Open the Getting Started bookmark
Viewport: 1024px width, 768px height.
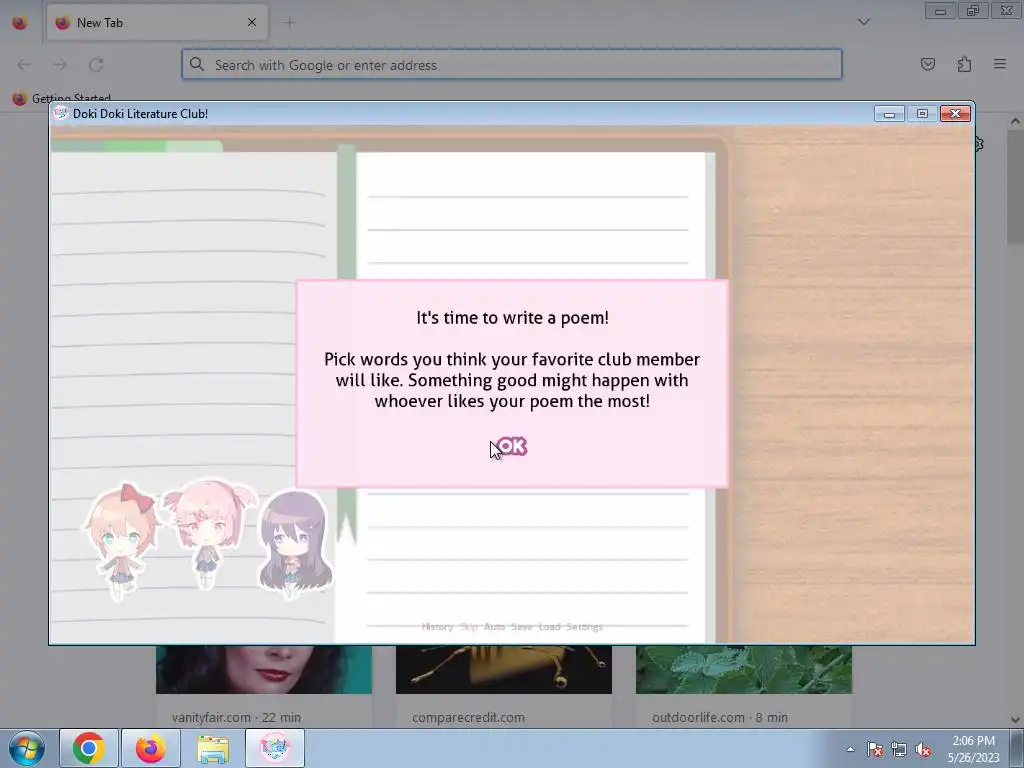pos(62,98)
